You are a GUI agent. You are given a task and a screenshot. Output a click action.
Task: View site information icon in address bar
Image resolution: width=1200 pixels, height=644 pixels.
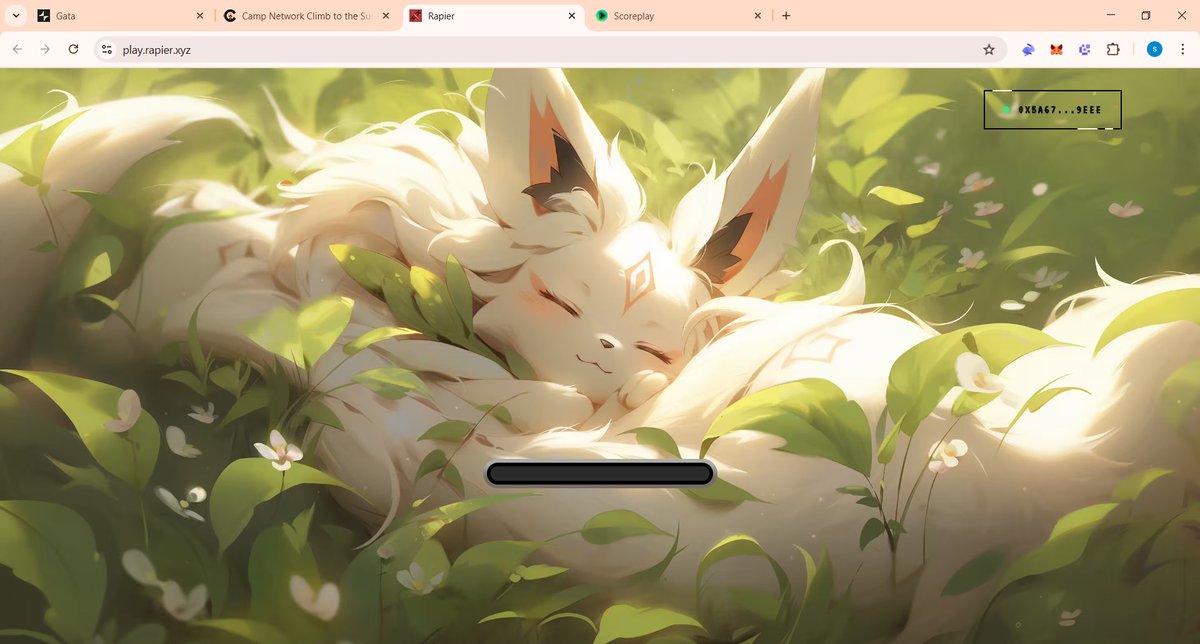(x=108, y=49)
